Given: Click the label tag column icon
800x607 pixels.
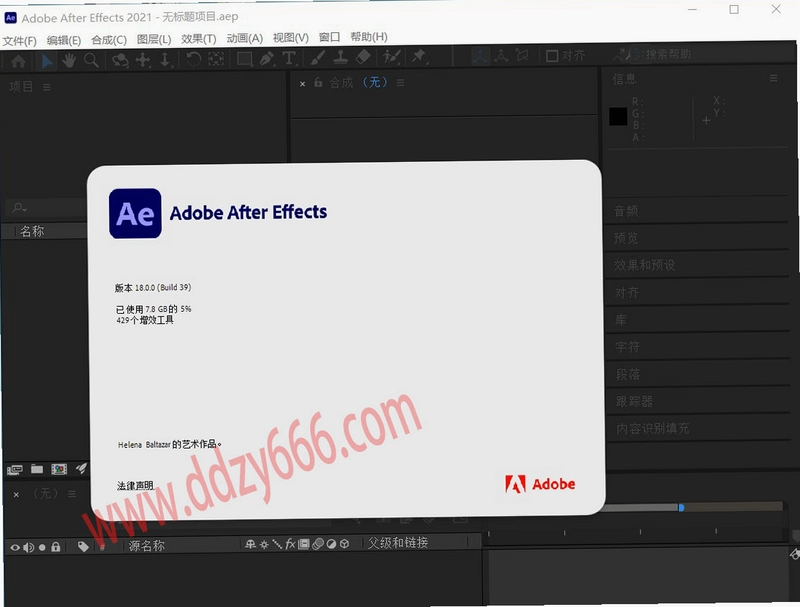Looking at the screenshot, I should click(83, 547).
